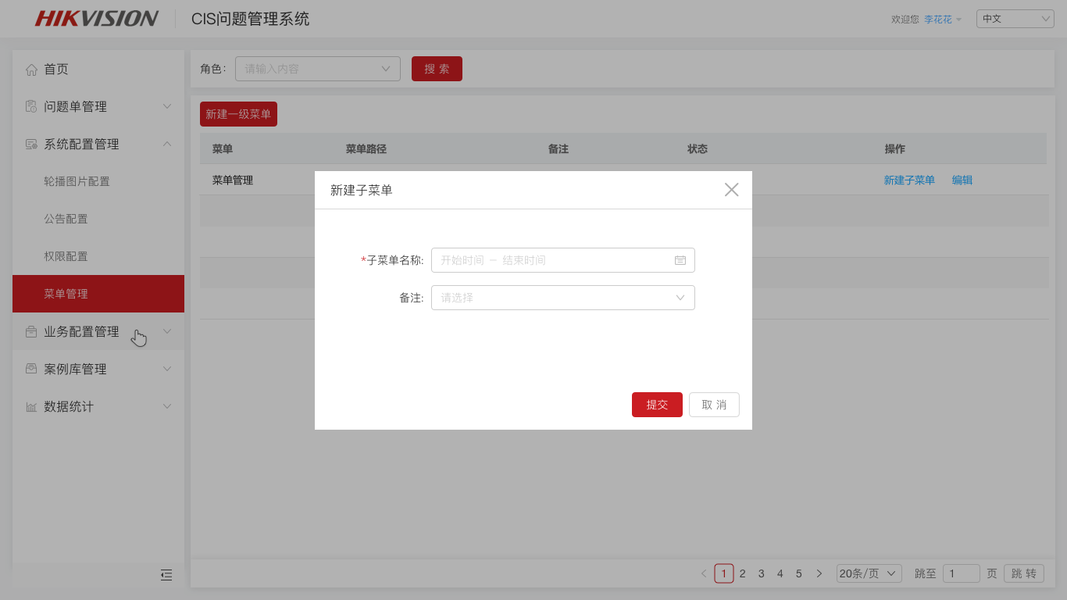Click the 系统配置管理 icon in sidebar
The width and height of the screenshot is (1067, 600).
pos(31,144)
